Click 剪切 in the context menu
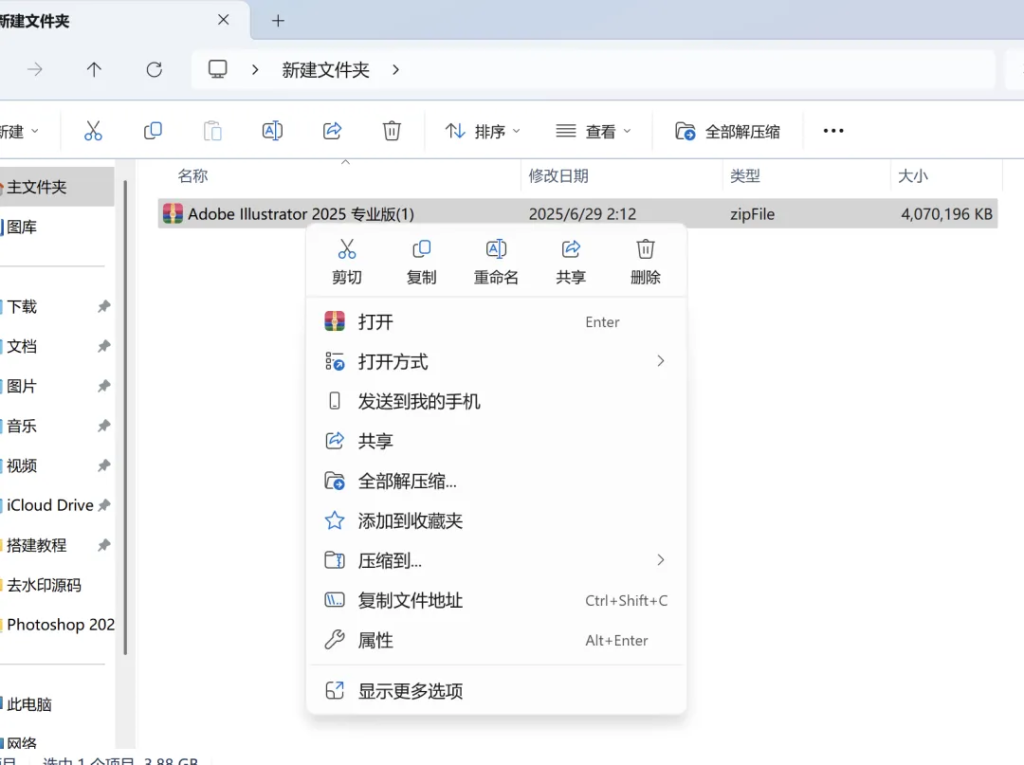 (347, 262)
